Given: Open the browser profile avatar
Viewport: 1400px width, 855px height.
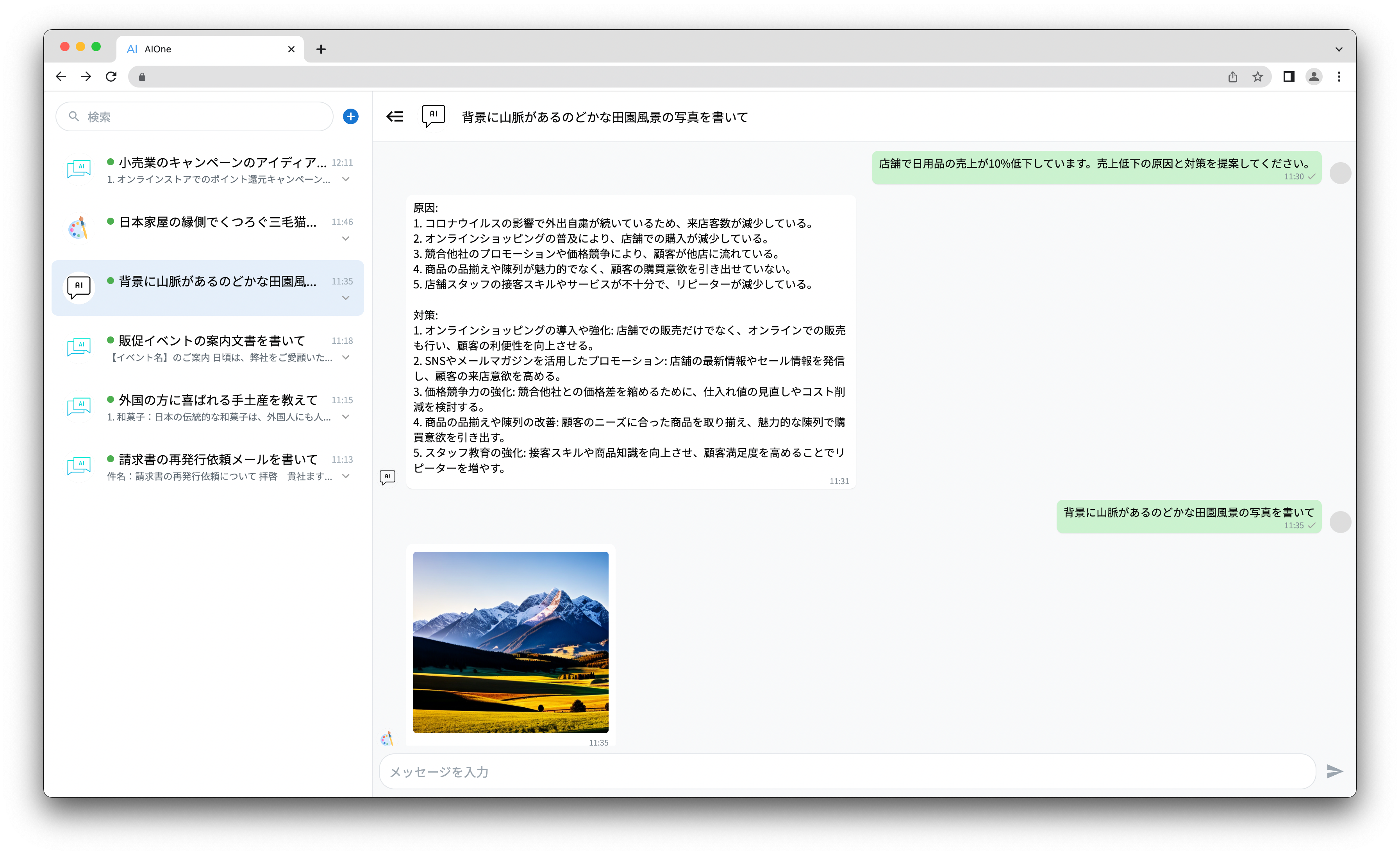Looking at the screenshot, I should (x=1314, y=77).
